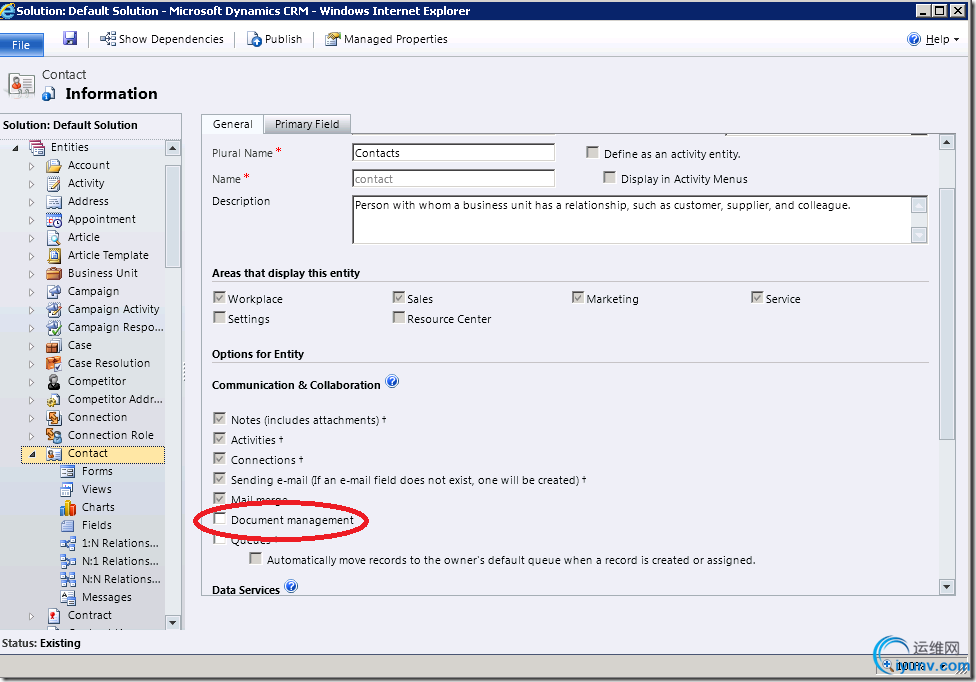Screen dimensions: 976x682
Task: Click the Managed Properties icon
Action: click(x=333, y=39)
